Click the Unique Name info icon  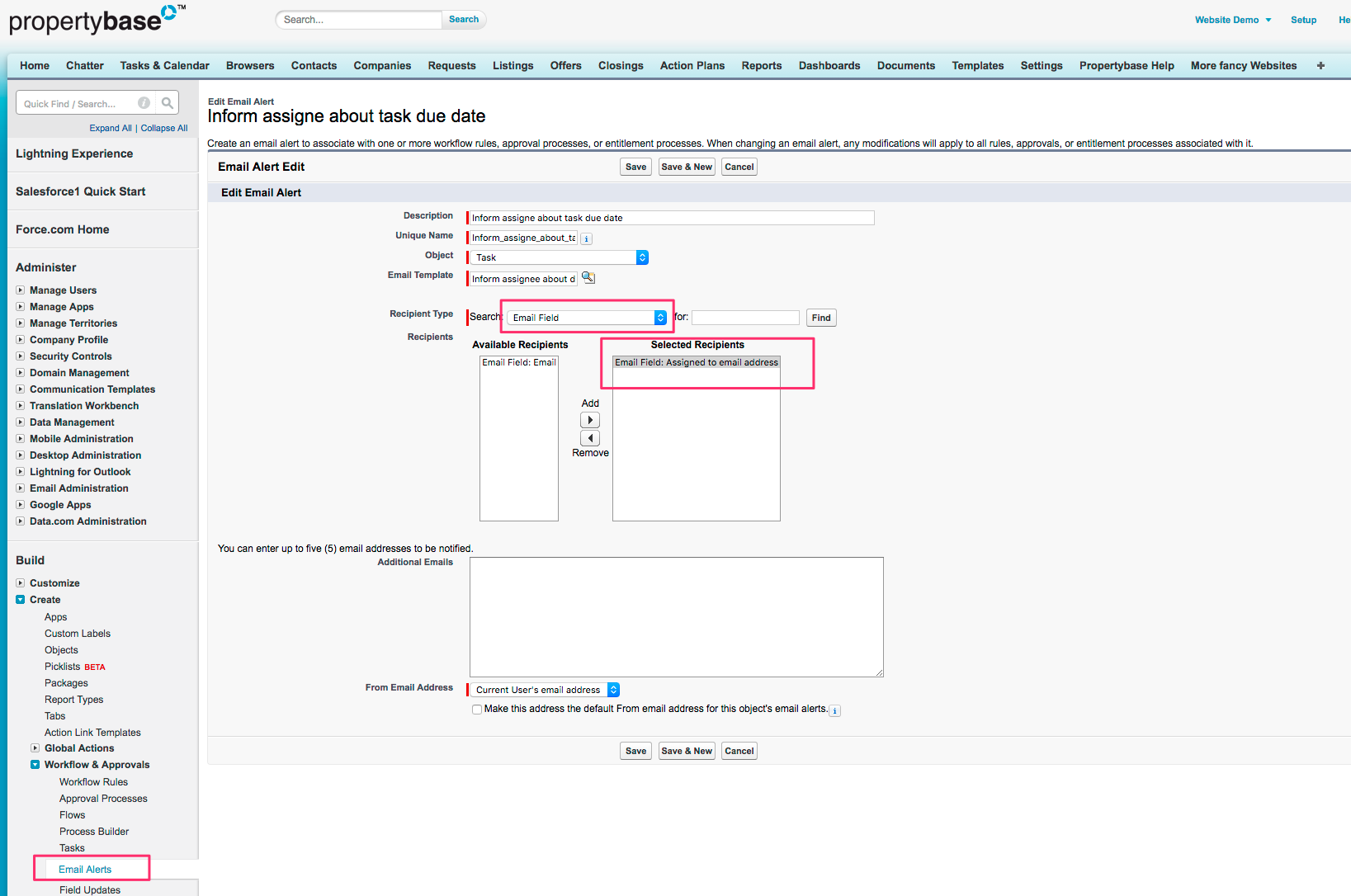click(587, 238)
